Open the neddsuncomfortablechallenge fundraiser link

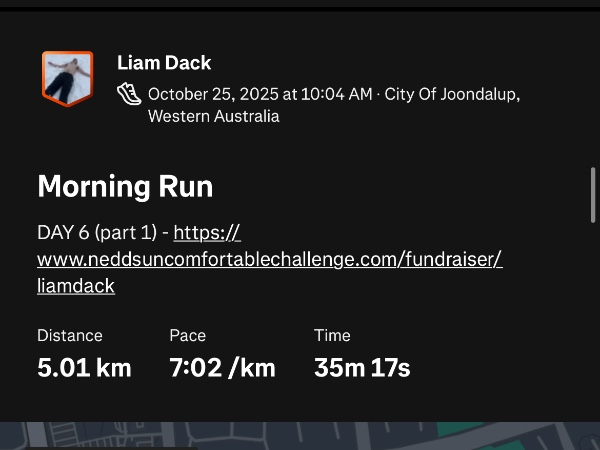(269, 260)
